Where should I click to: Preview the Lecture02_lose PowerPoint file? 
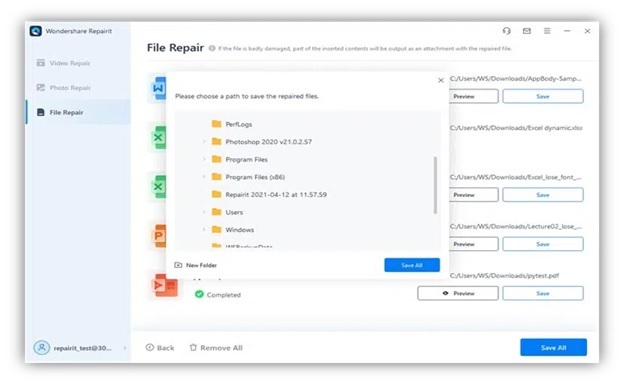(473, 244)
